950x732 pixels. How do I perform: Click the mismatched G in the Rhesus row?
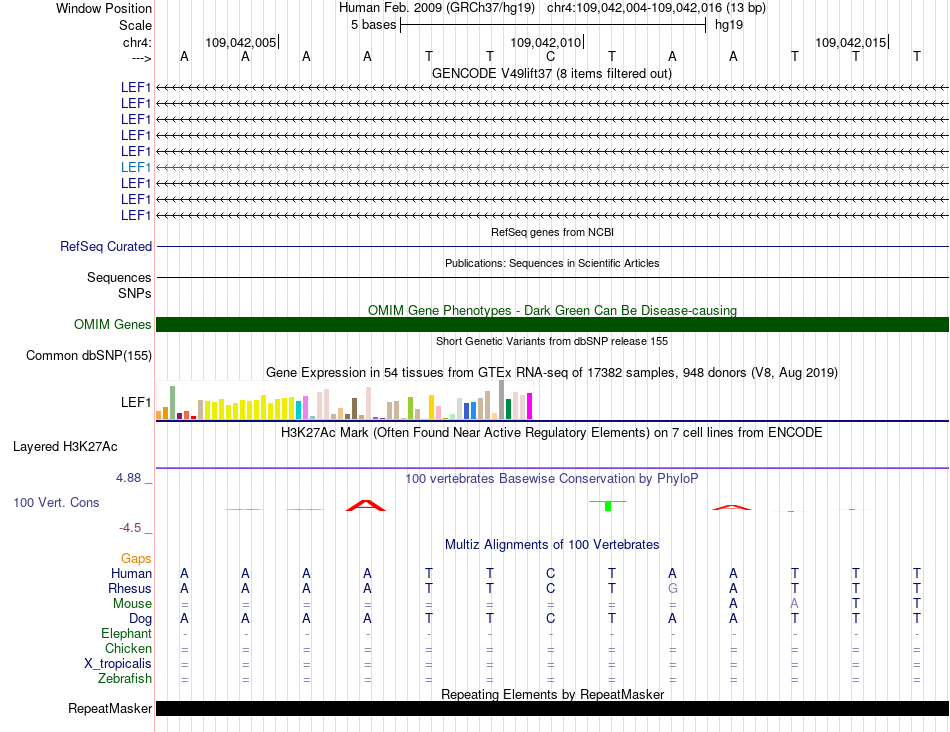673,588
